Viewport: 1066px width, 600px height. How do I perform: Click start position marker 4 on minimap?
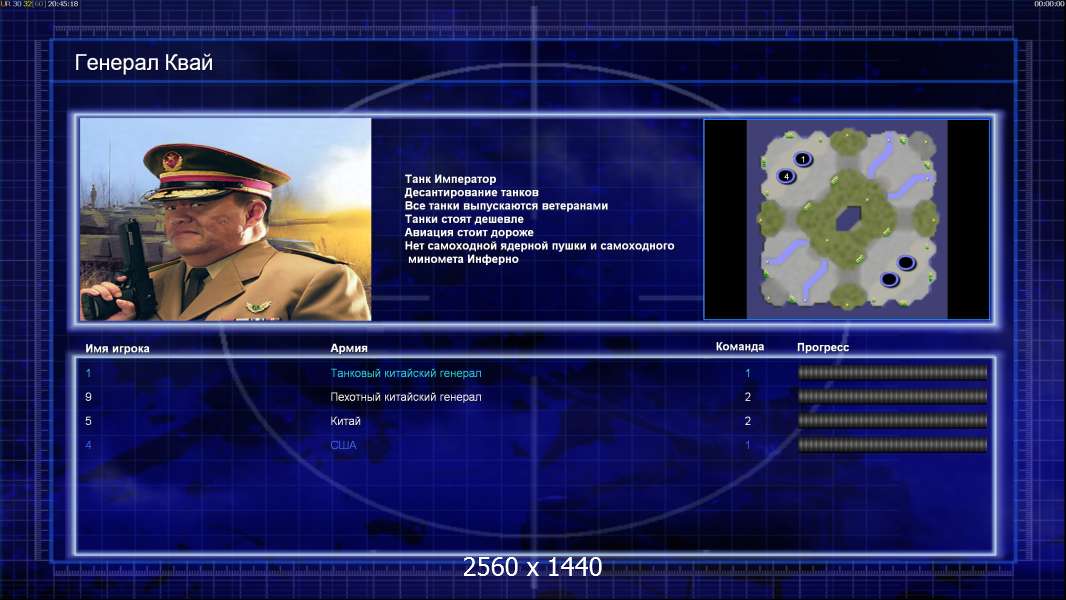[786, 177]
